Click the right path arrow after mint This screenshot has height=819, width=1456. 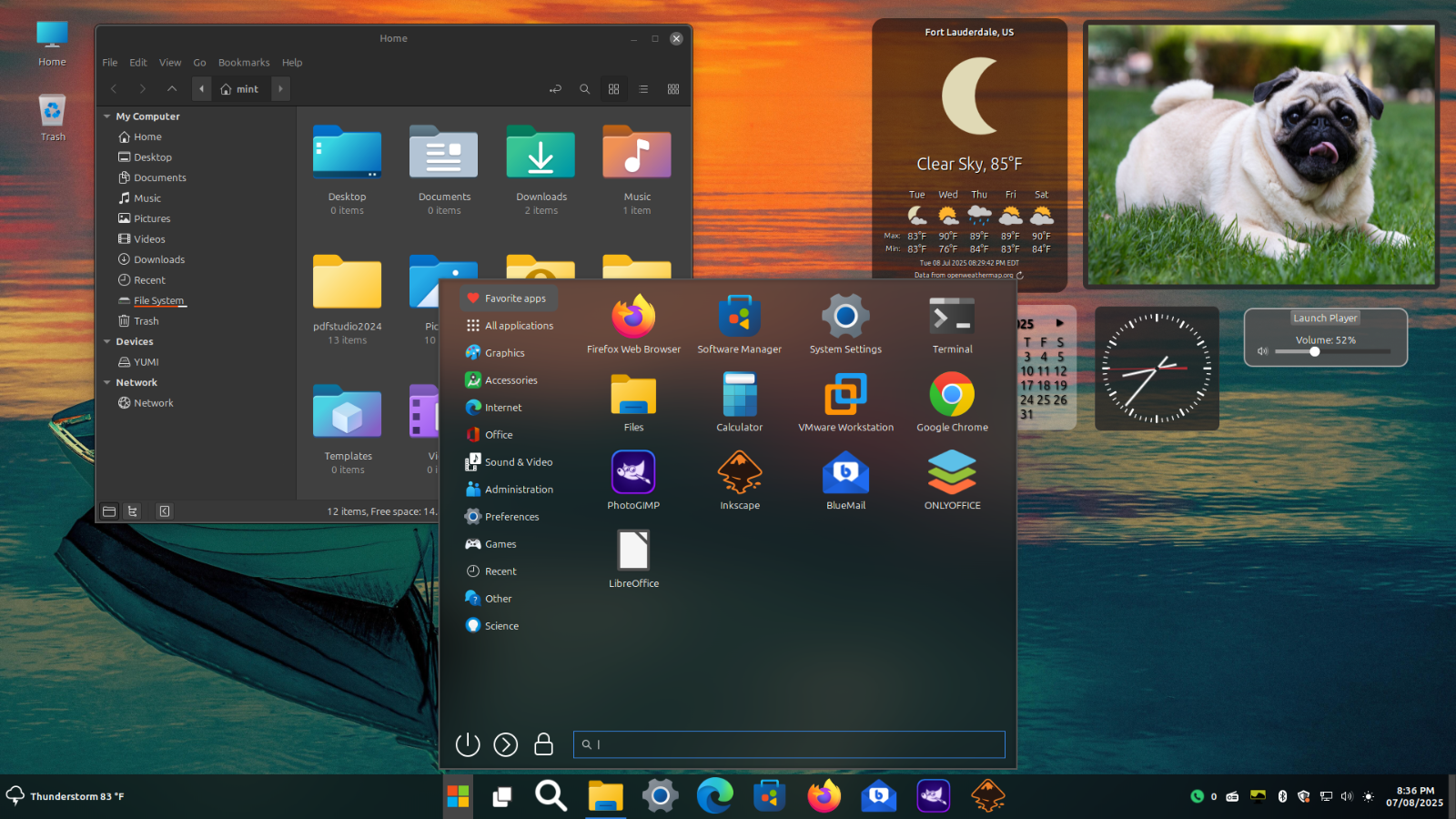(280, 89)
